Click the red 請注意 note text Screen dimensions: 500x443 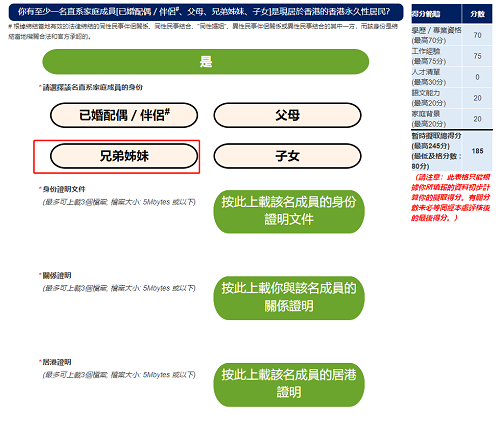pyautogui.click(x=450, y=197)
